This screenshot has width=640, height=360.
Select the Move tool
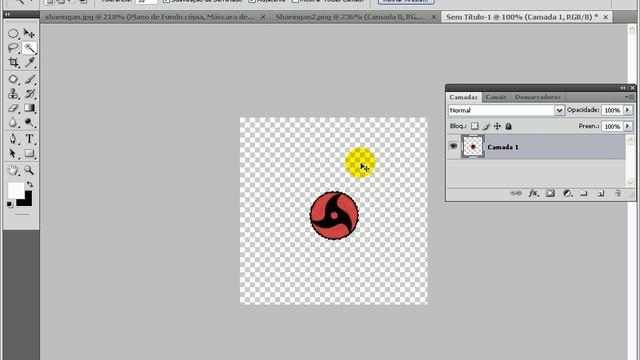point(29,33)
